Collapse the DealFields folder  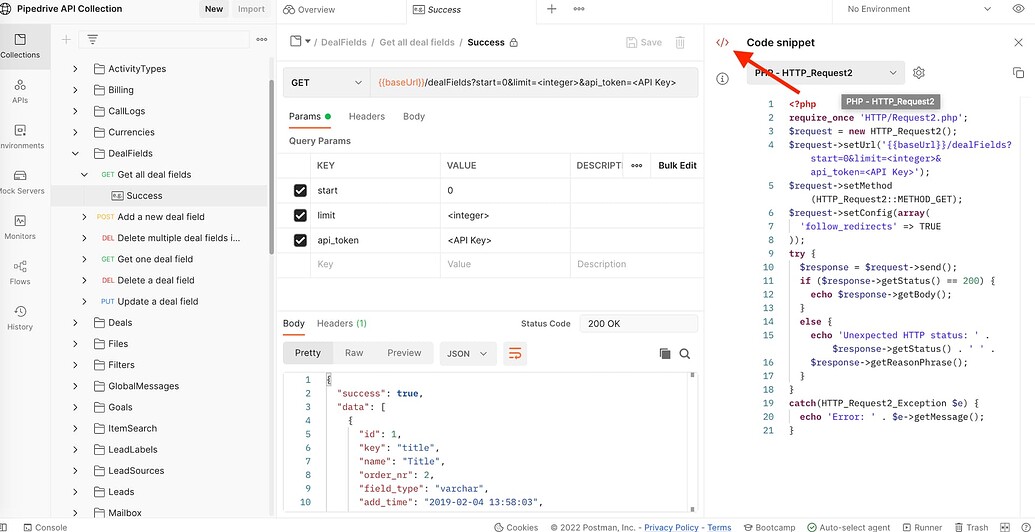[75, 153]
